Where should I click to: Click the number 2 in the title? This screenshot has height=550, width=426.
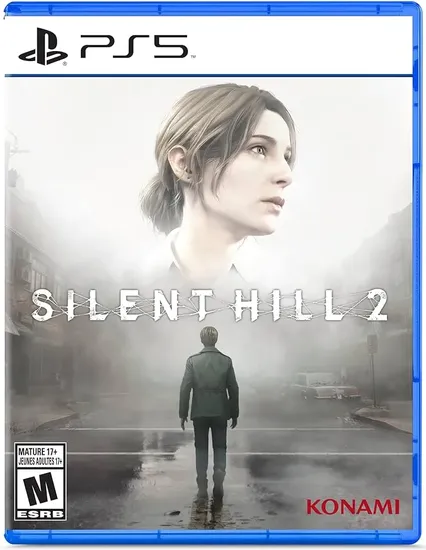373,305
